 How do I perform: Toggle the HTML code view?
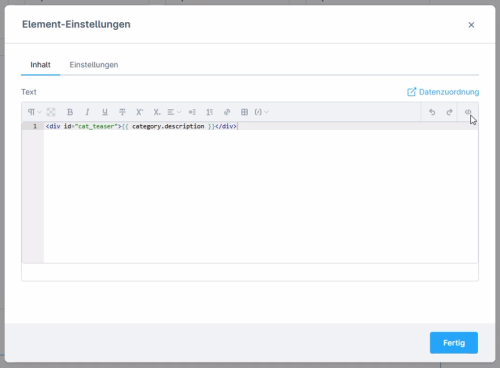[x=468, y=112]
